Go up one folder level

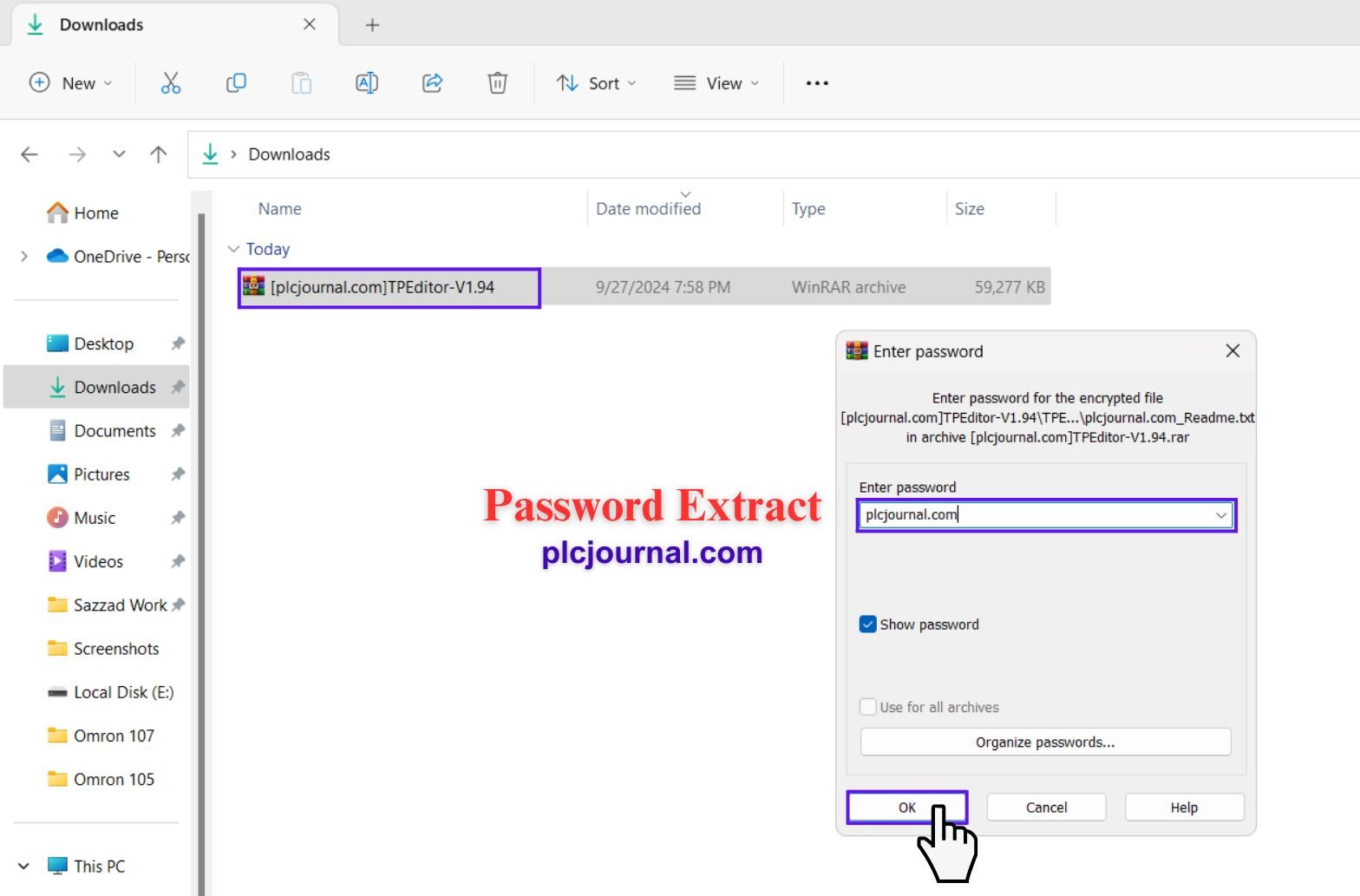pyautogui.click(x=158, y=154)
